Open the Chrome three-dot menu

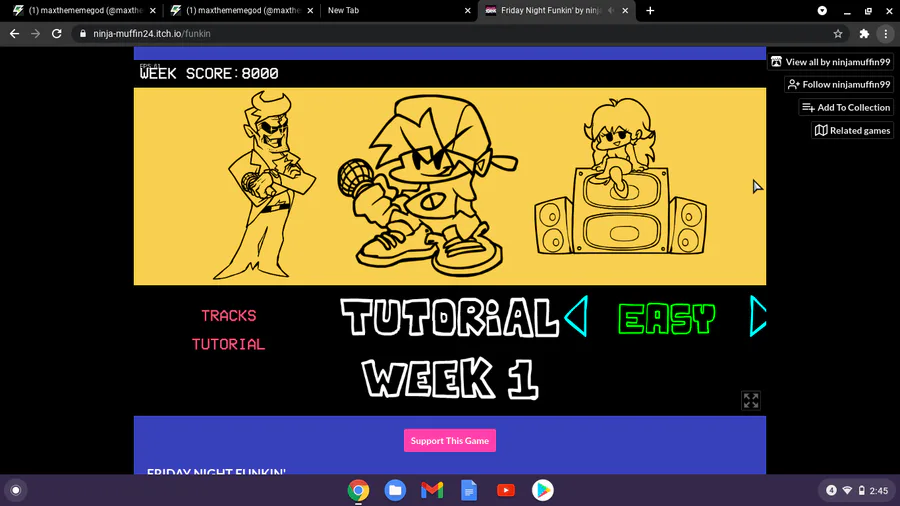click(886, 34)
